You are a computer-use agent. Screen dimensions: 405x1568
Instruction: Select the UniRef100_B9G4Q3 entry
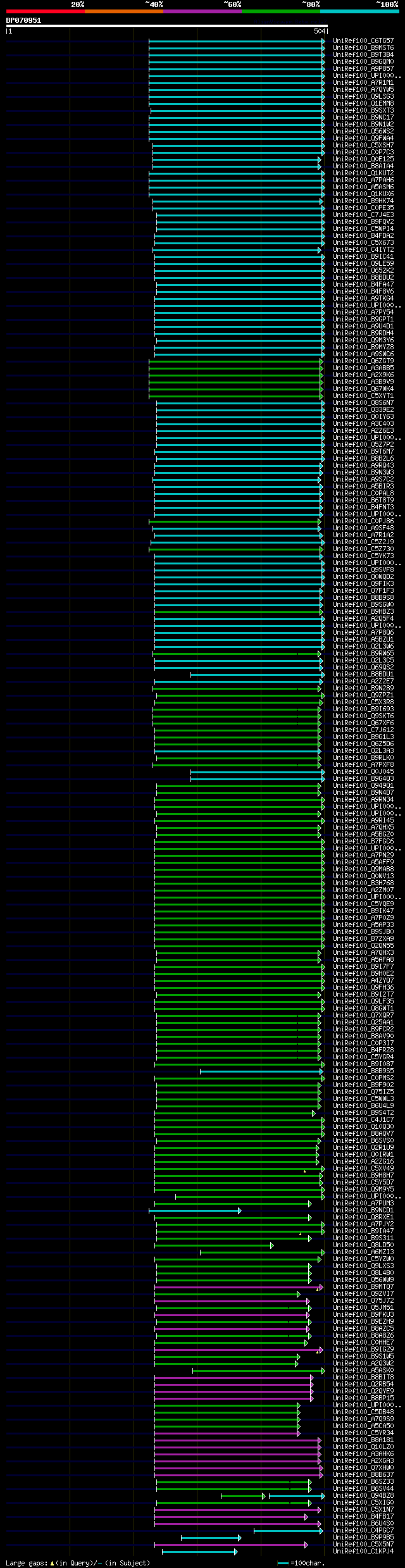coord(363,778)
